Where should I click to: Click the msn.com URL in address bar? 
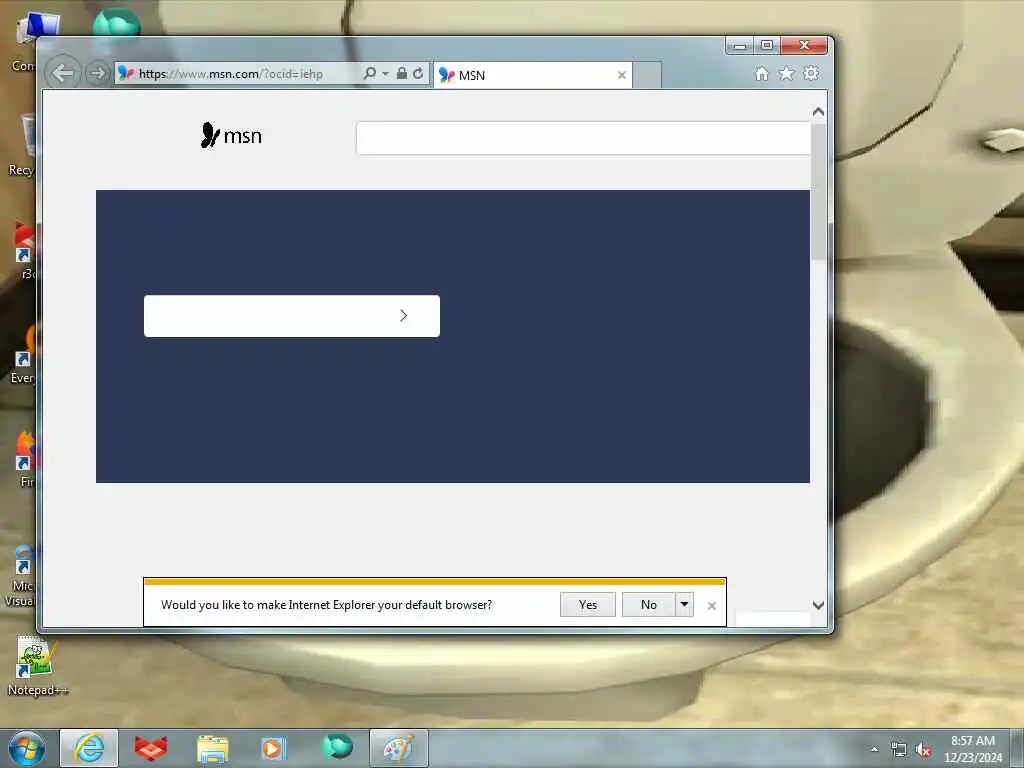(x=231, y=74)
